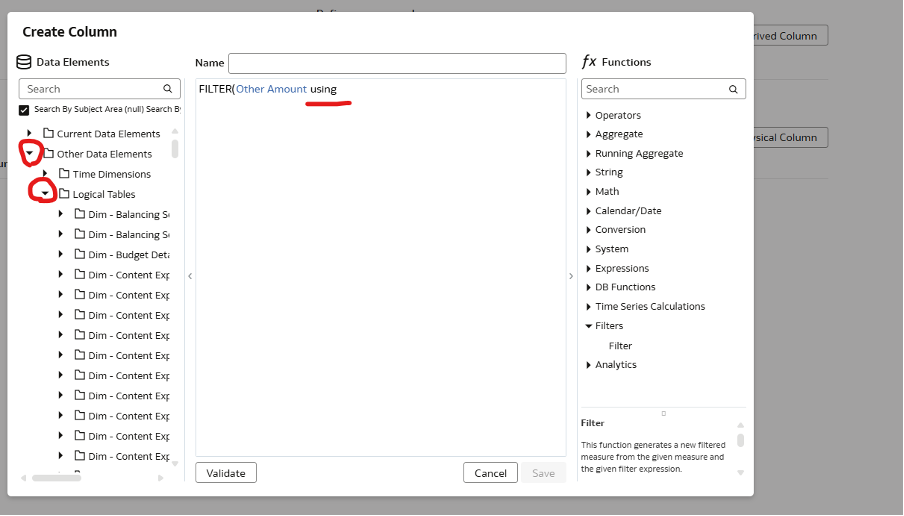
Task: Click the Time Dimensions folder icon
Action: click(x=63, y=174)
